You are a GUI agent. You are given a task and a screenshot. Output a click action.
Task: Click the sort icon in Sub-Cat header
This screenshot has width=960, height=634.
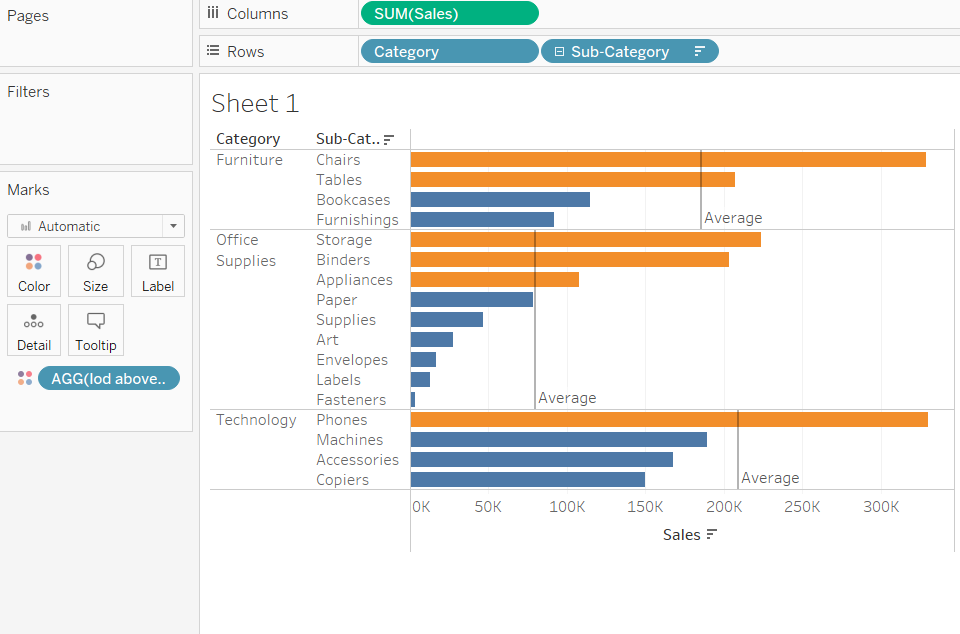[389, 140]
